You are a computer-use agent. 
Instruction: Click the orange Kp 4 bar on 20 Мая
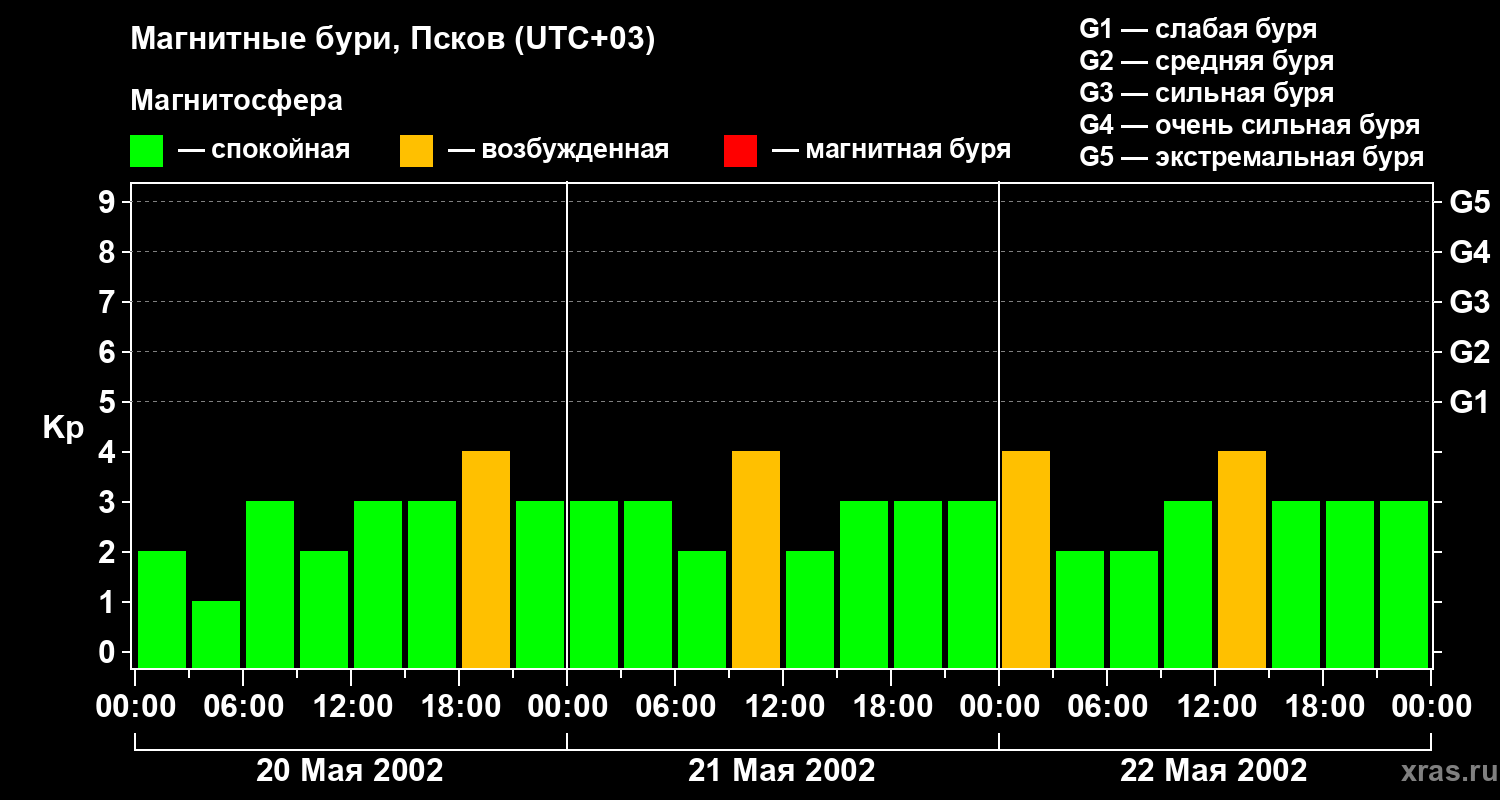[x=486, y=559]
